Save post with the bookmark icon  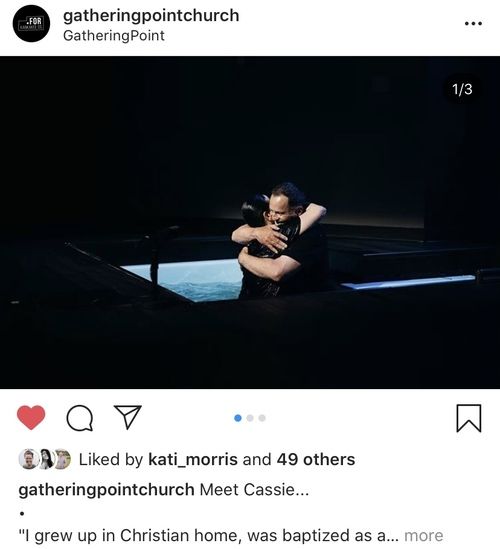(469, 418)
